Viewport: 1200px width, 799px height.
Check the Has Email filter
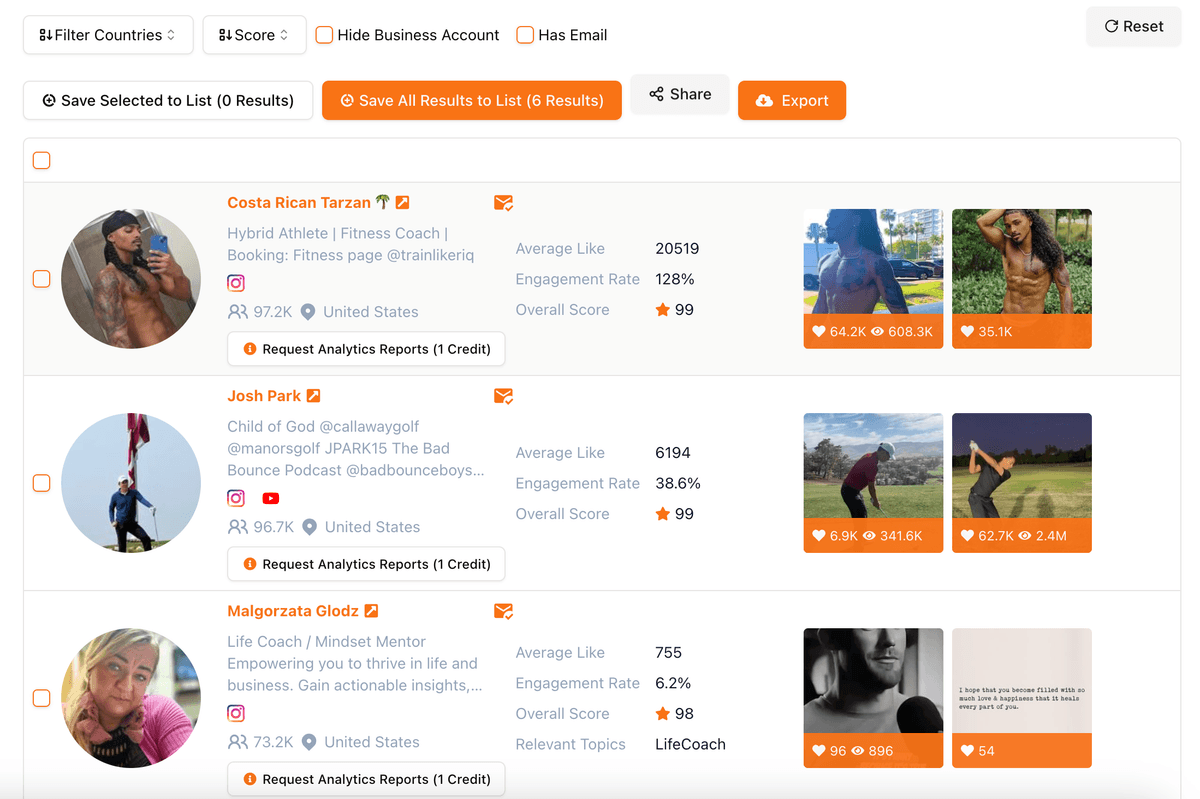pyautogui.click(x=524, y=34)
